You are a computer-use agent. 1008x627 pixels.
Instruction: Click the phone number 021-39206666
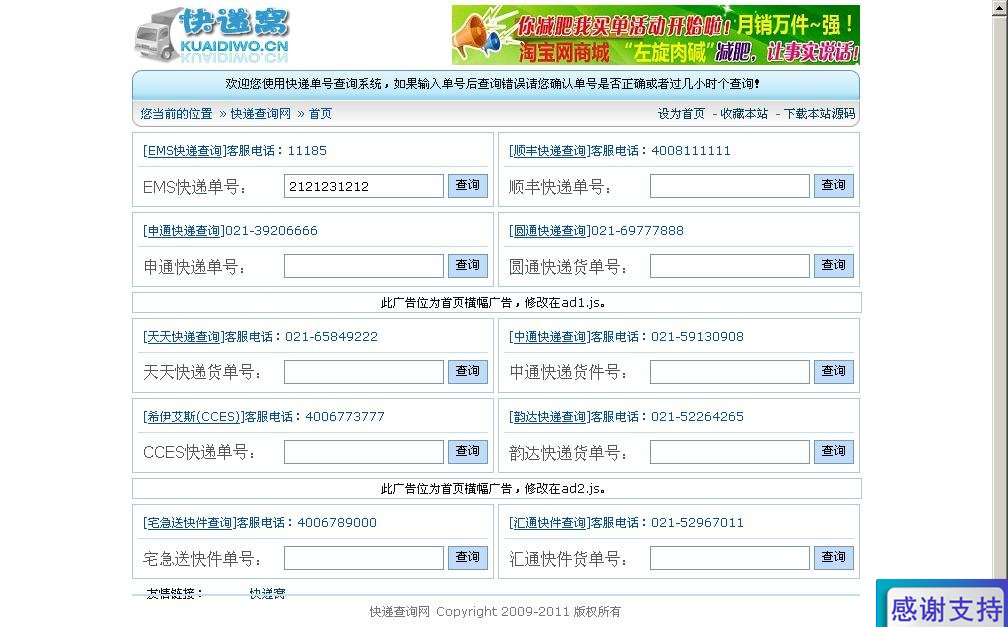(271, 231)
